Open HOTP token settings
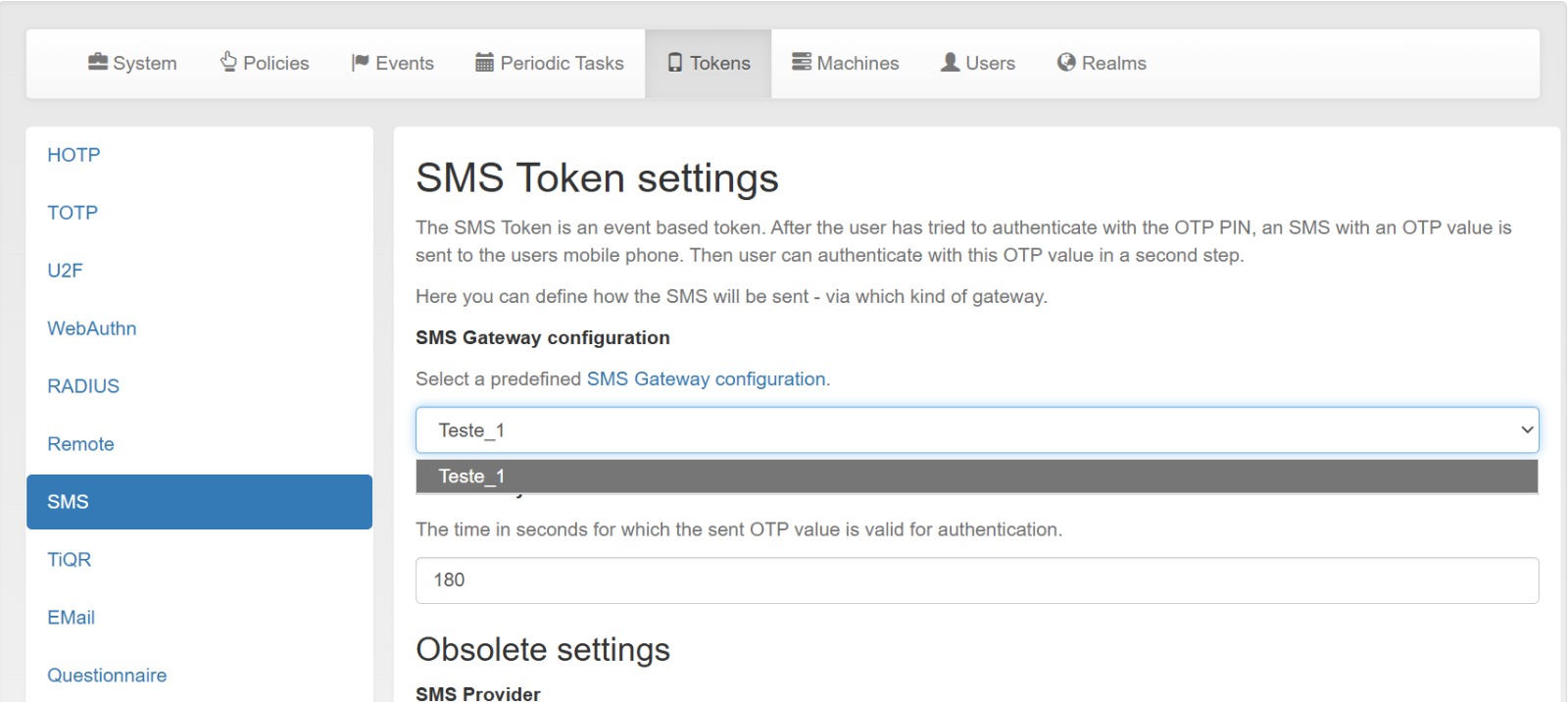This screenshot has height=702, width=1568. coord(73,155)
